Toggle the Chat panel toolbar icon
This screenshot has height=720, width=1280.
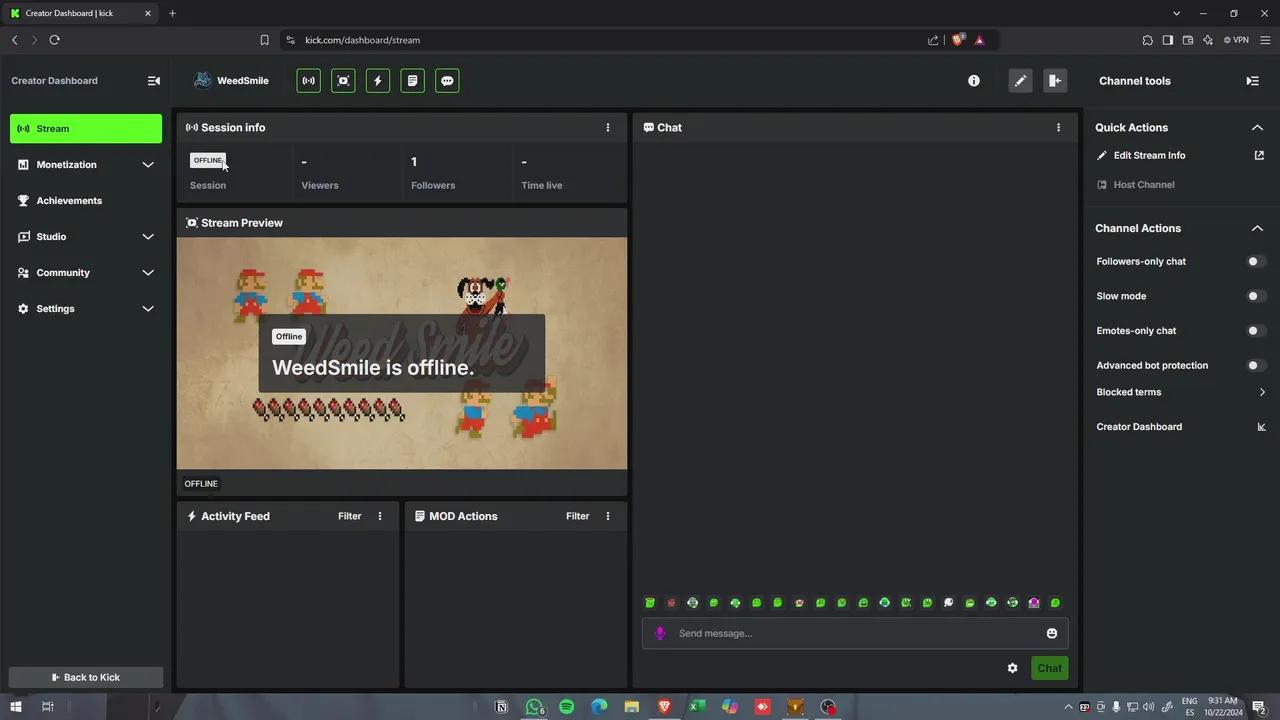pos(447,81)
